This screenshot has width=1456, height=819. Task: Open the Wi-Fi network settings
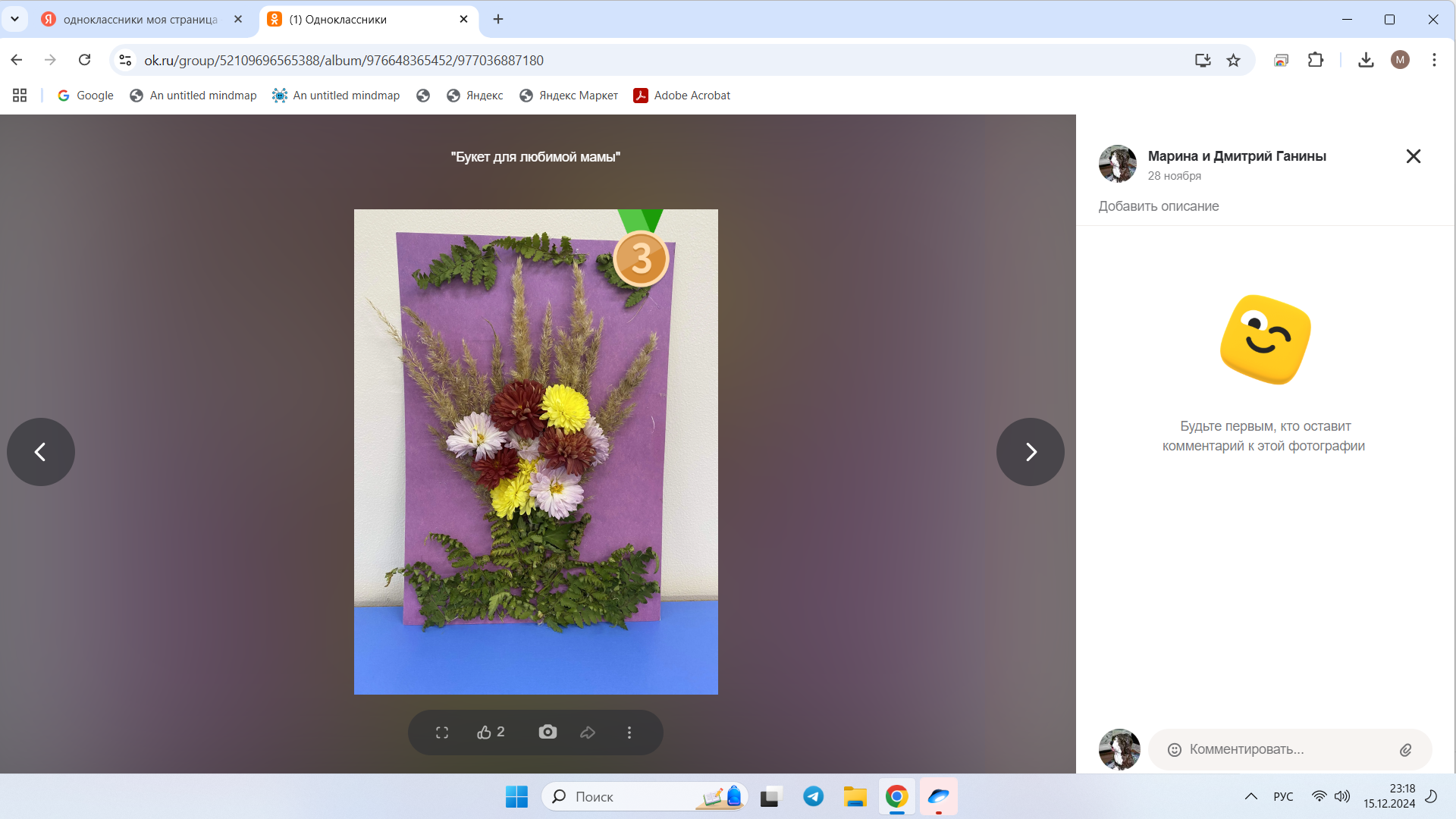(x=1319, y=797)
